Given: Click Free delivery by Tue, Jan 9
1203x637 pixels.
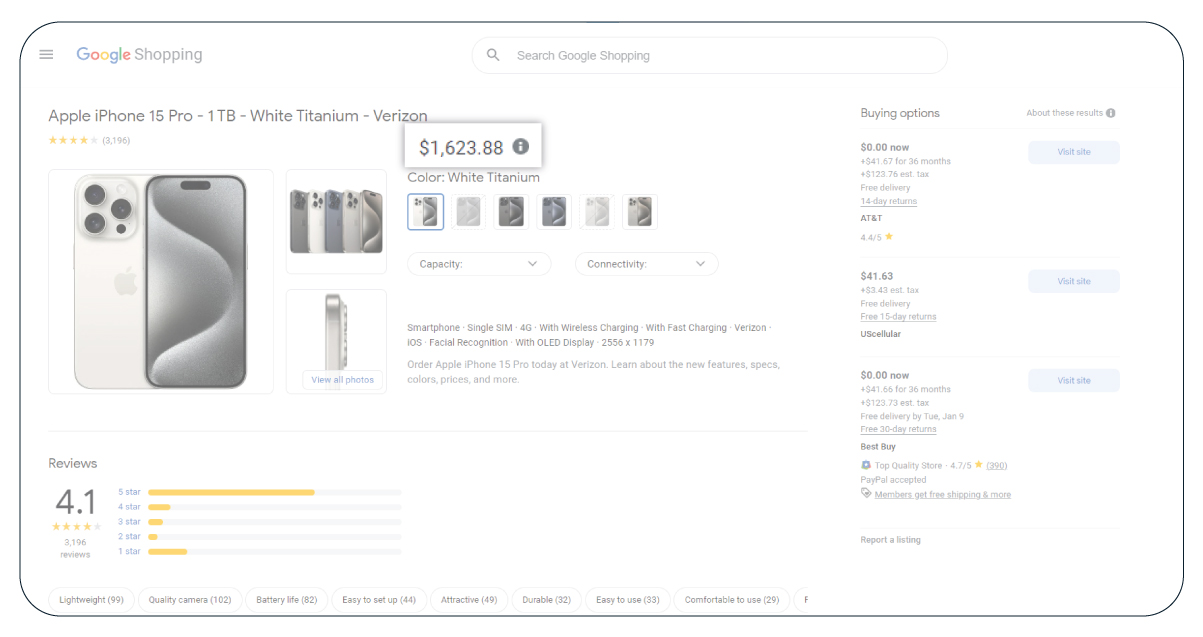Looking at the screenshot, I should (912, 416).
